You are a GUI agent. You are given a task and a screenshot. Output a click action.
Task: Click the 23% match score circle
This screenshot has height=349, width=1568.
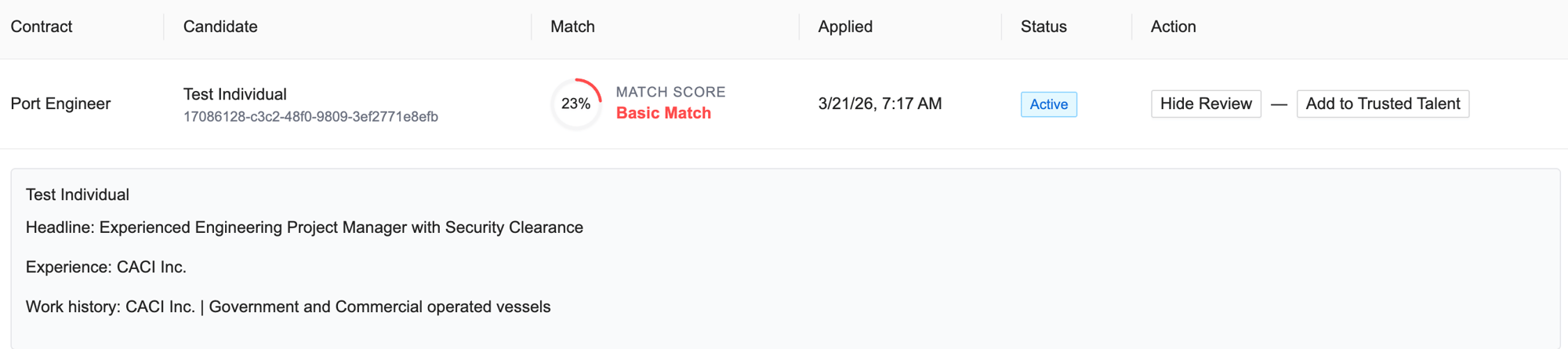point(576,104)
